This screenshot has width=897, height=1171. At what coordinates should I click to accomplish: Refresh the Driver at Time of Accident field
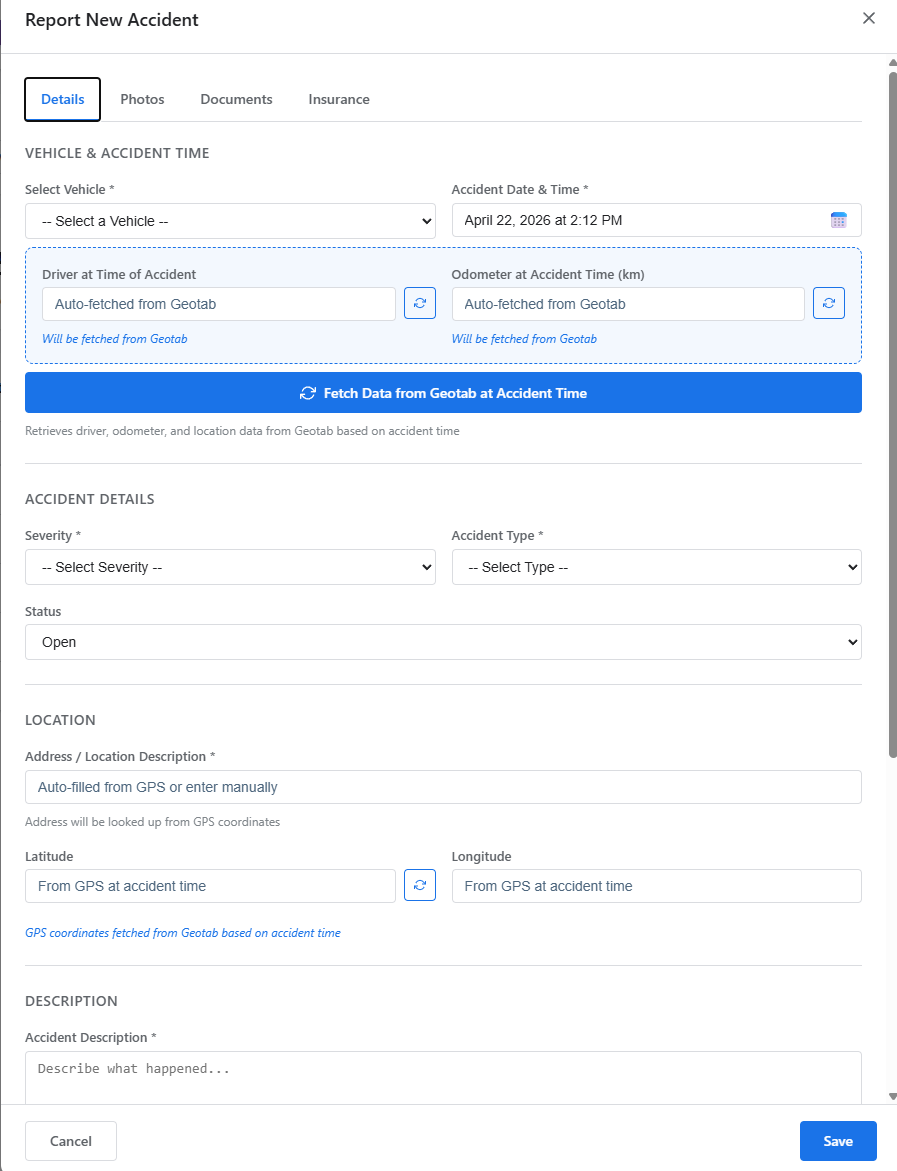click(x=420, y=303)
